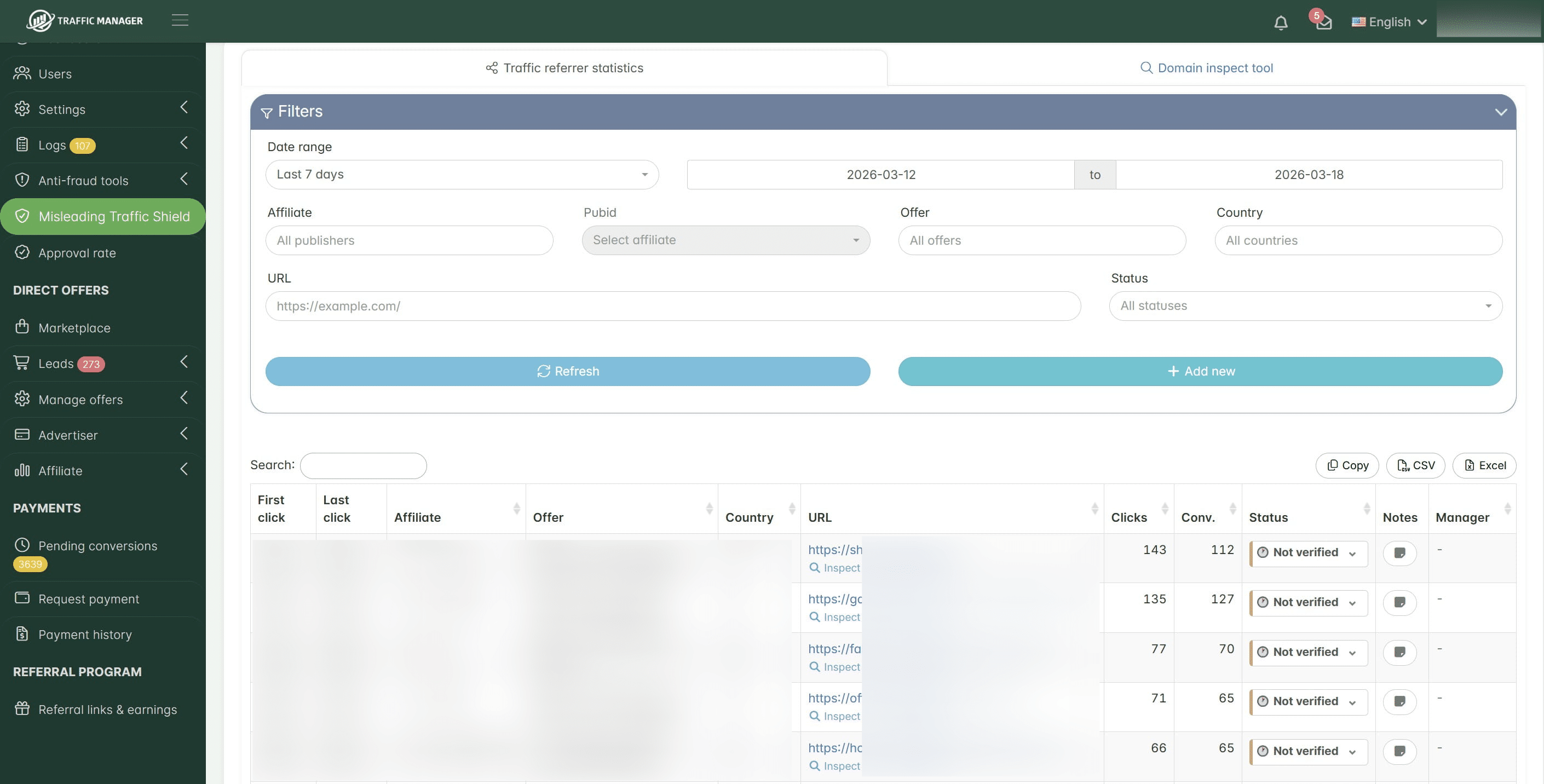Collapse the Filters panel chevron
This screenshot has height=784, width=1544.
tap(1500, 112)
